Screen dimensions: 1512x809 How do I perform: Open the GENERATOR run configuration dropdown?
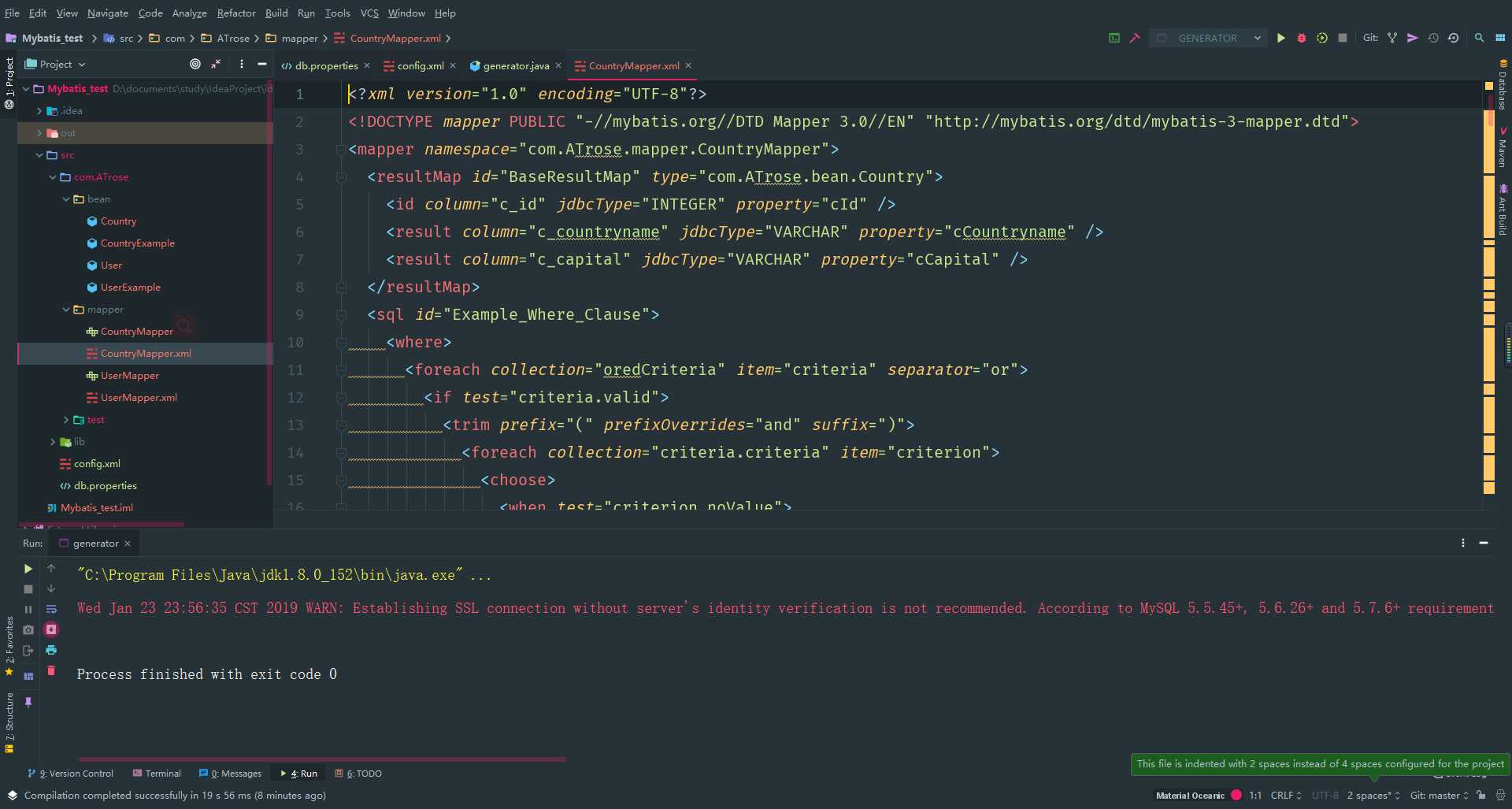1208,38
